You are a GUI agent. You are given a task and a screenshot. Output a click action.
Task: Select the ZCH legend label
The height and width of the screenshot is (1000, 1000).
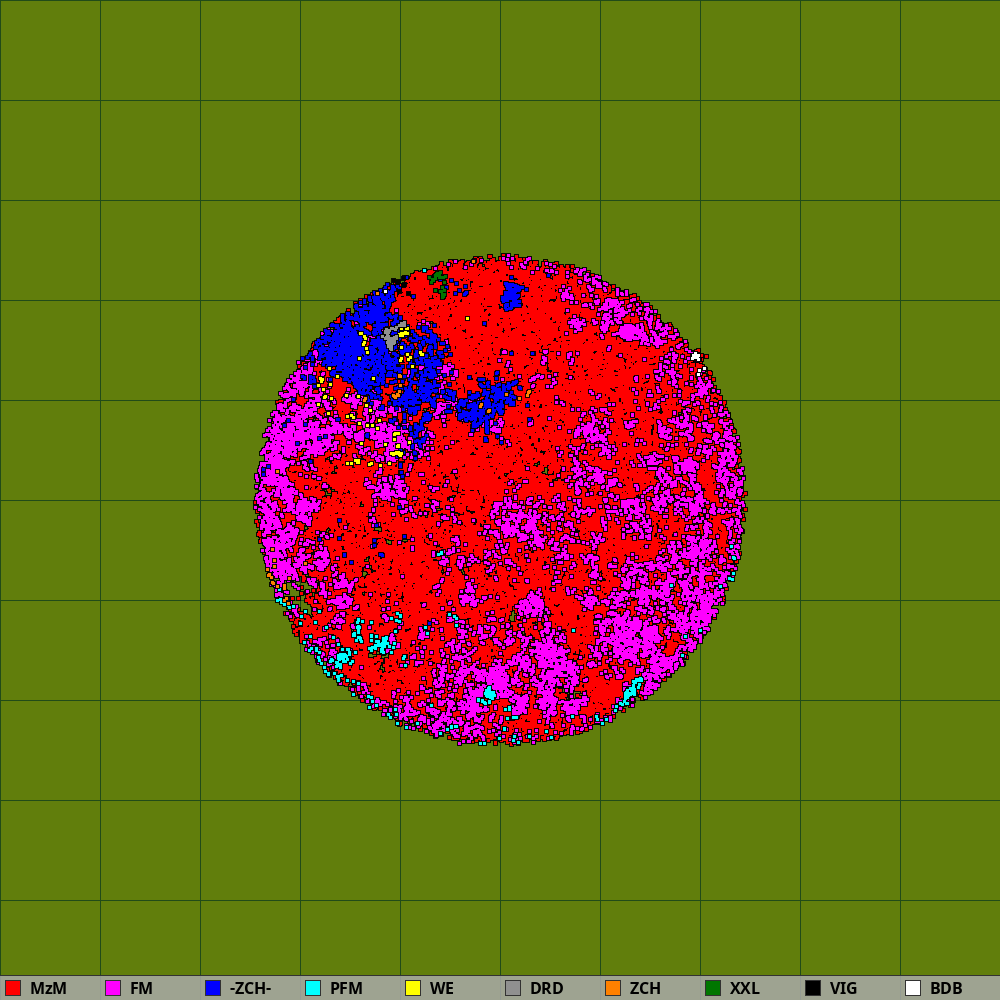point(645,989)
